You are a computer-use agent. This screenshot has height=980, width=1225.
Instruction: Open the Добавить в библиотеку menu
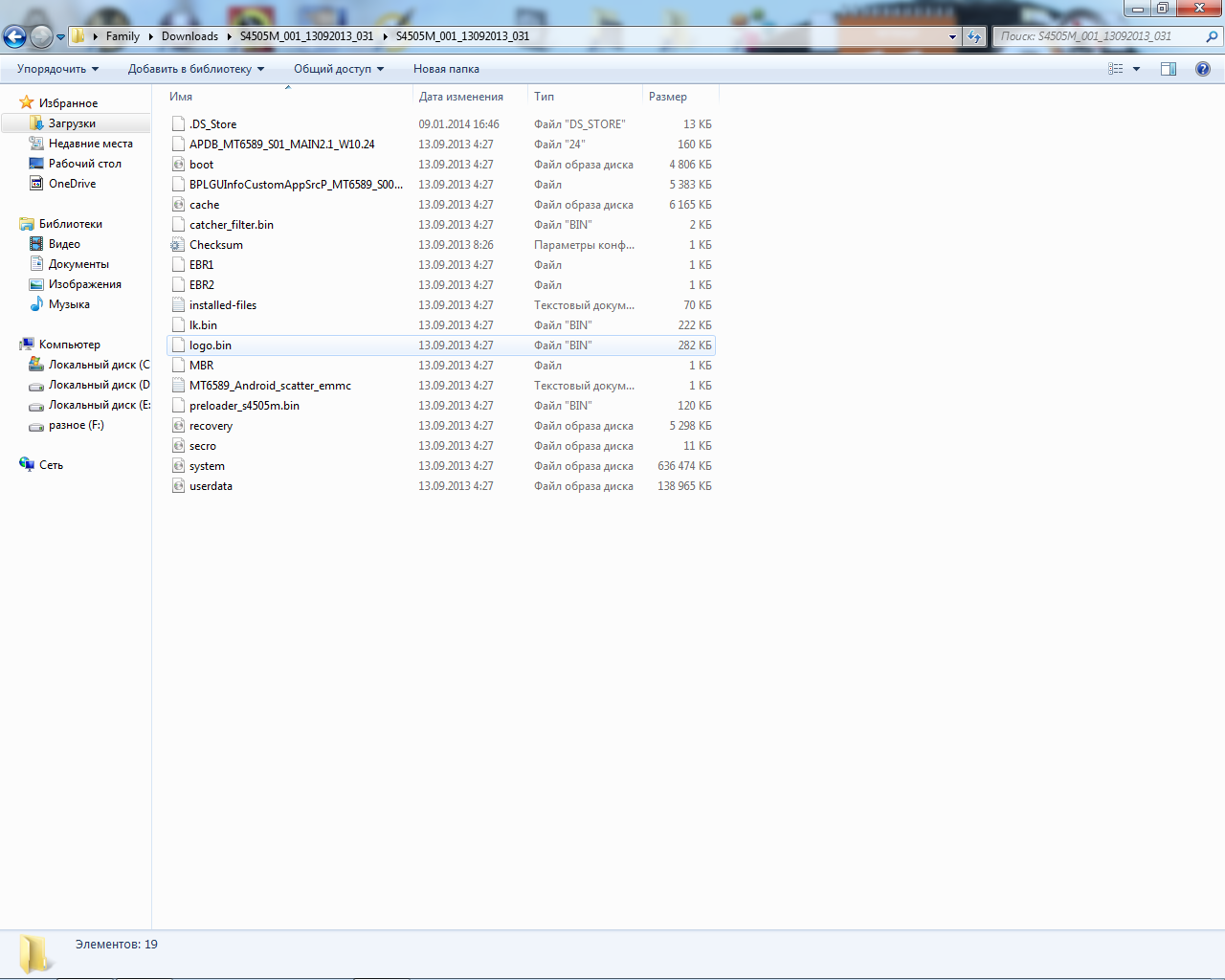click(x=195, y=69)
